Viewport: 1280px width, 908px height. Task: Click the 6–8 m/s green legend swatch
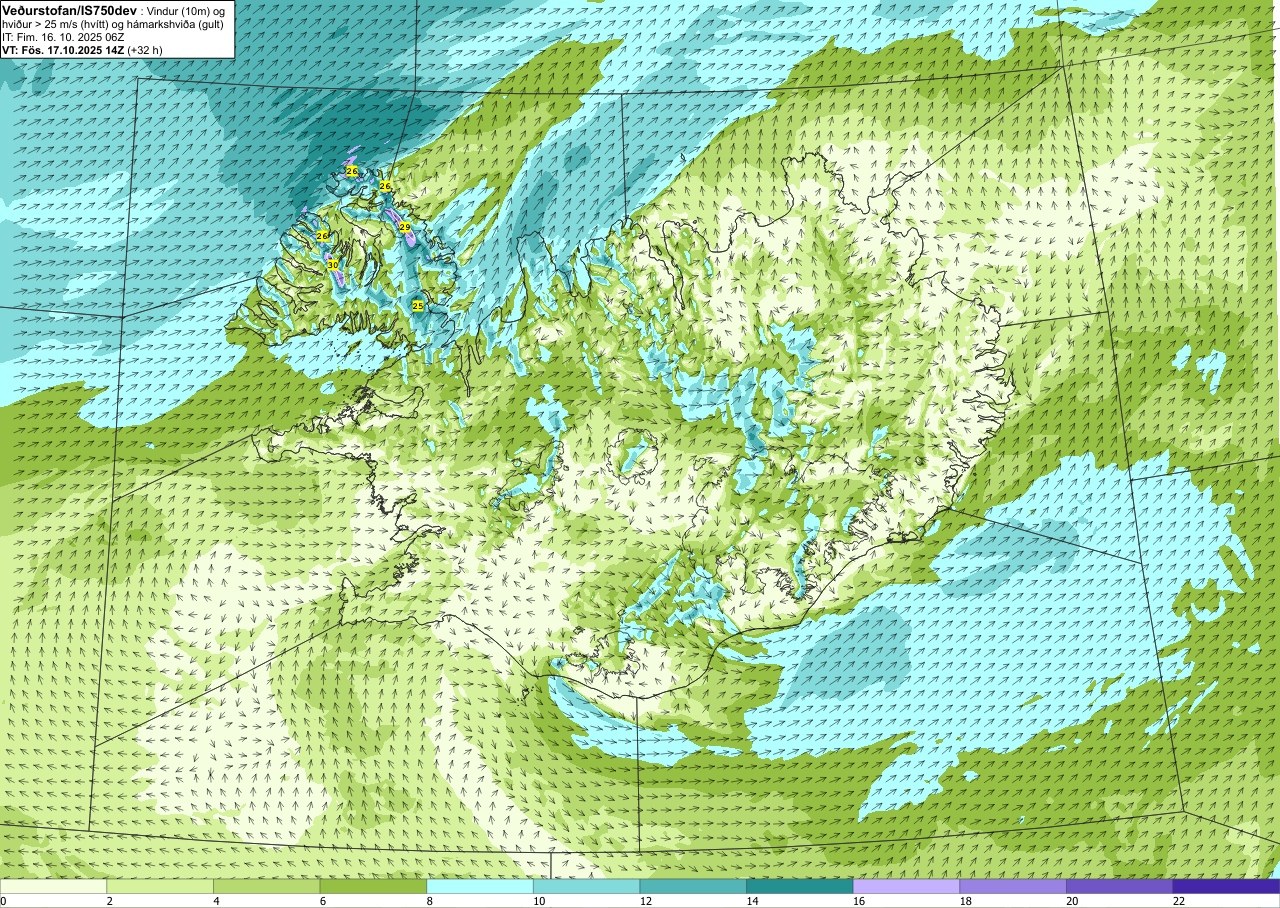coord(373,886)
